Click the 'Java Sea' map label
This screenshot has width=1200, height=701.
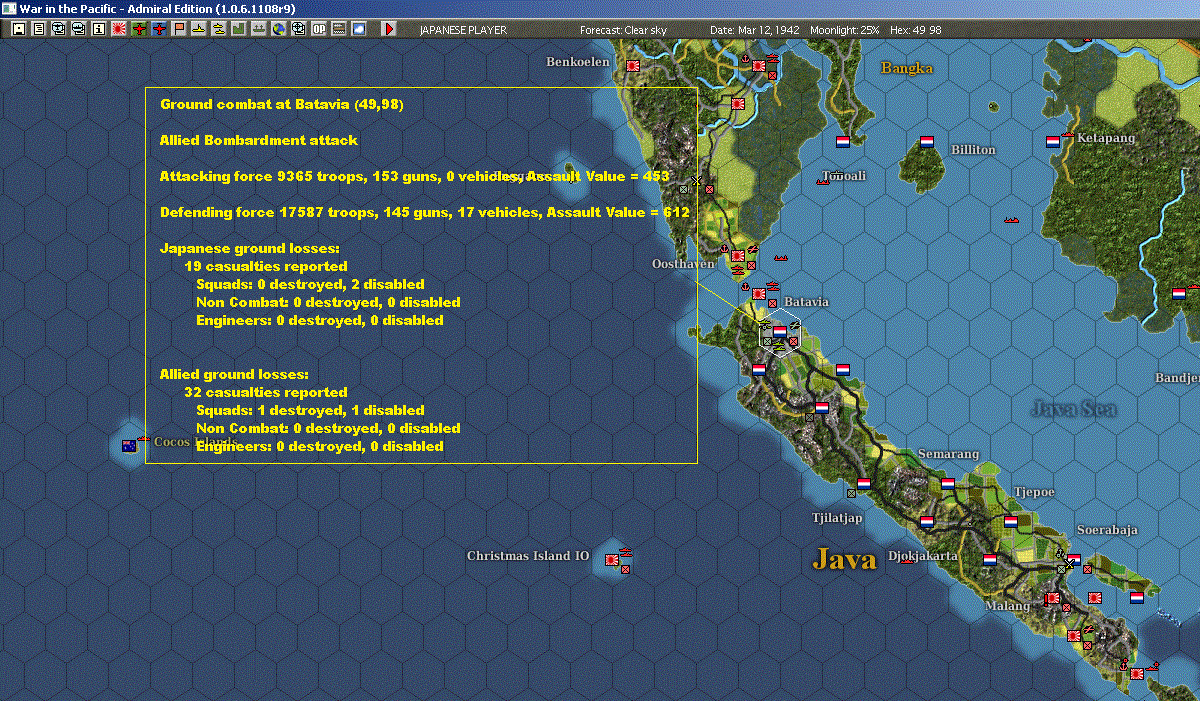1073,408
